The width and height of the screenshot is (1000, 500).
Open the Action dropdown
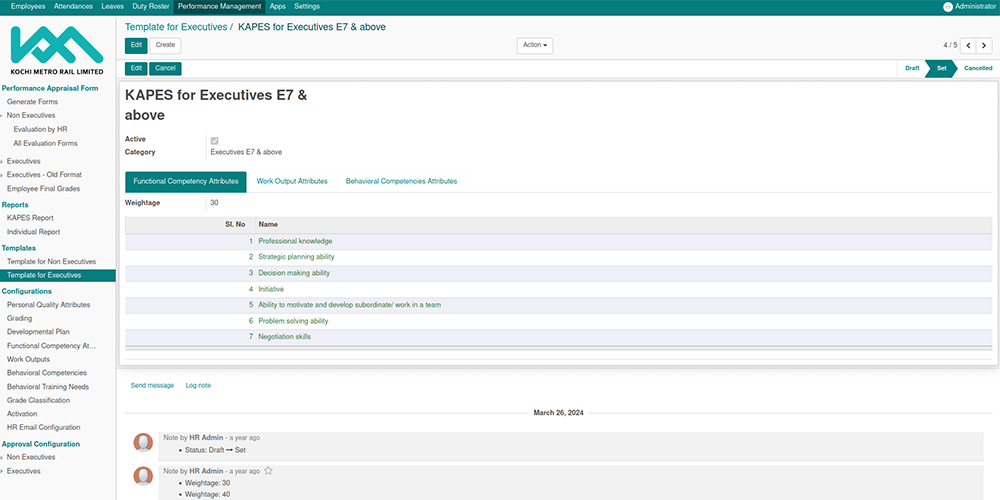click(535, 45)
